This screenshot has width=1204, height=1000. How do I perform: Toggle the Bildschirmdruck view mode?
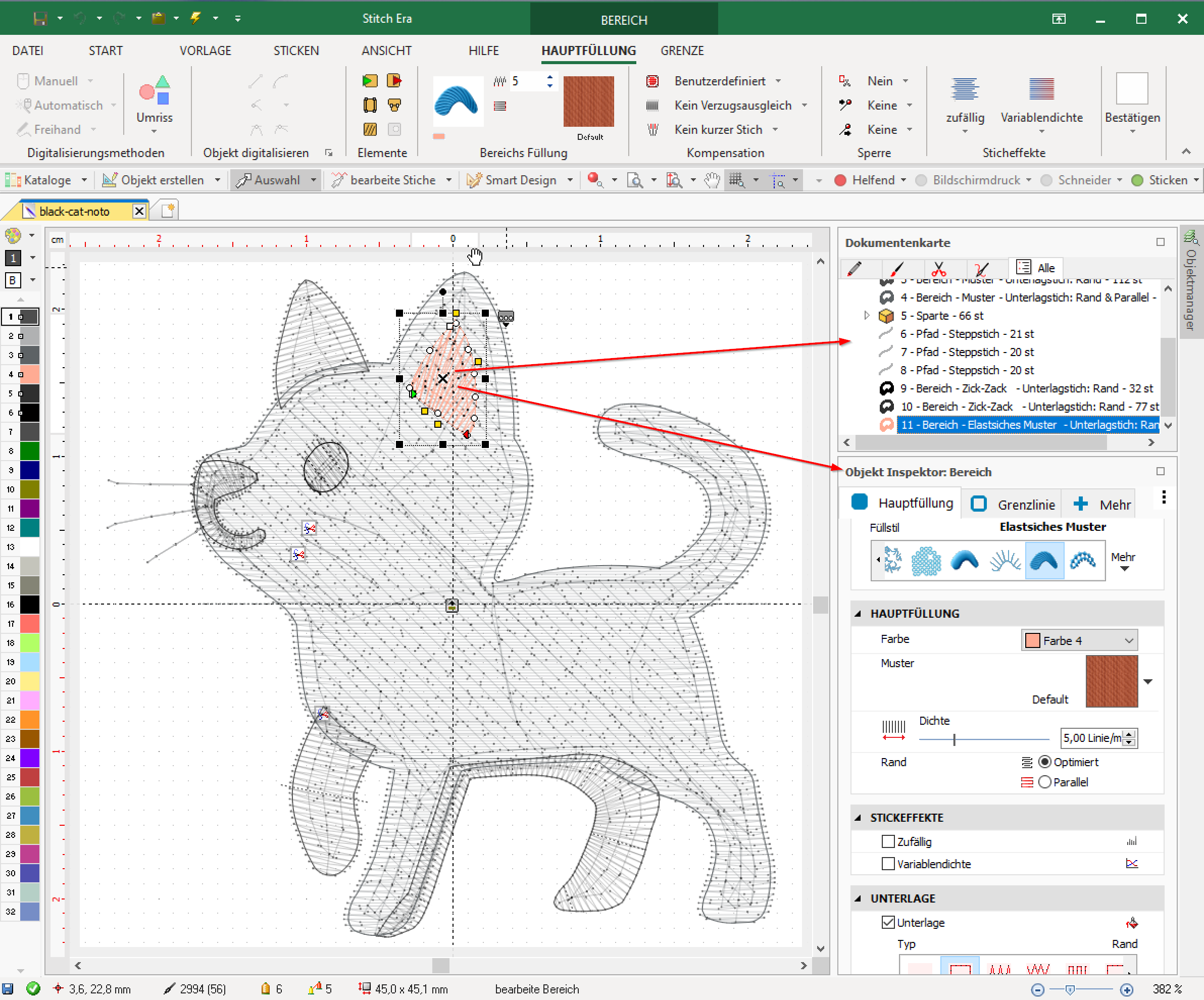pyautogui.click(x=973, y=180)
